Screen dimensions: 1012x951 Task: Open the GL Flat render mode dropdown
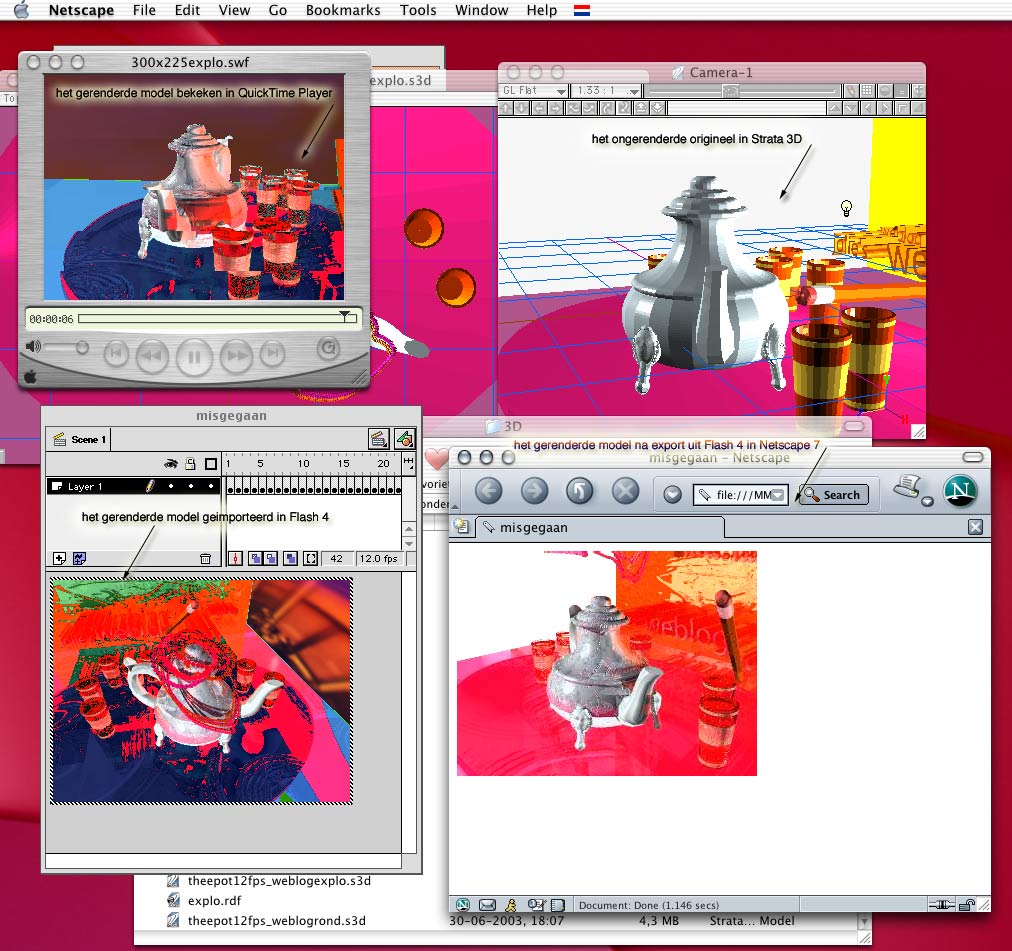(x=534, y=91)
